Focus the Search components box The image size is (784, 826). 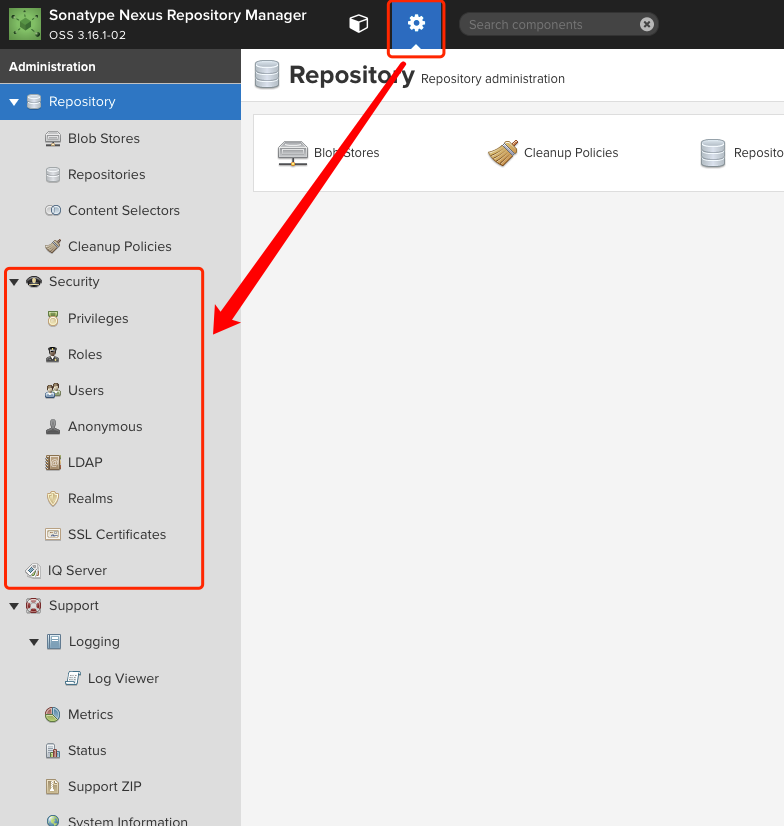click(x=558, y=24)
